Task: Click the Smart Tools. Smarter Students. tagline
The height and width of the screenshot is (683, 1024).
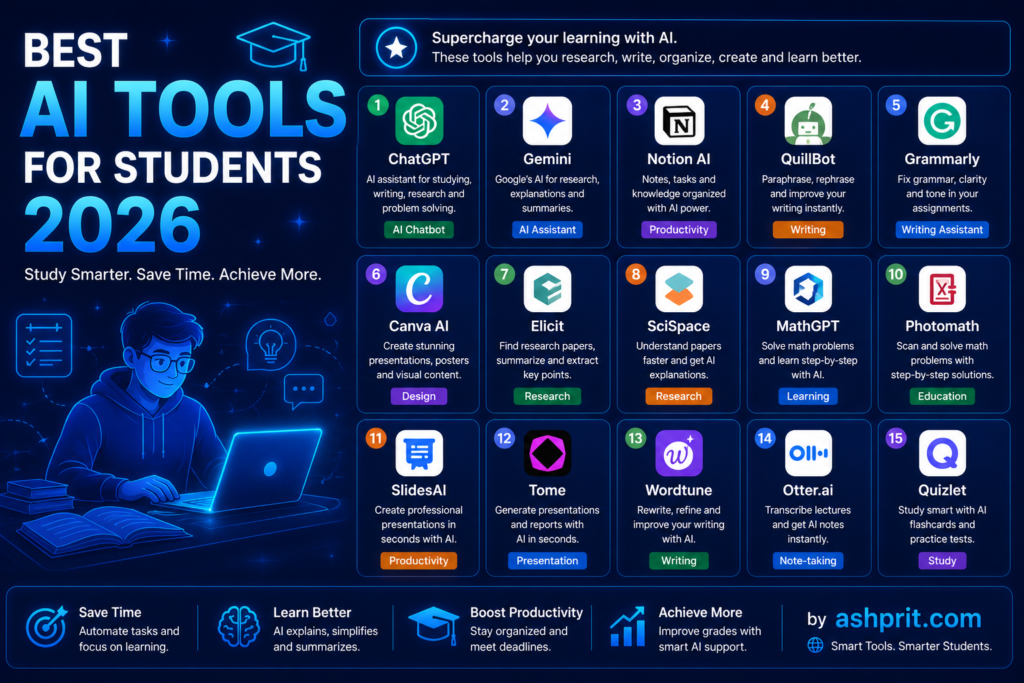Action: click(911, 646)
